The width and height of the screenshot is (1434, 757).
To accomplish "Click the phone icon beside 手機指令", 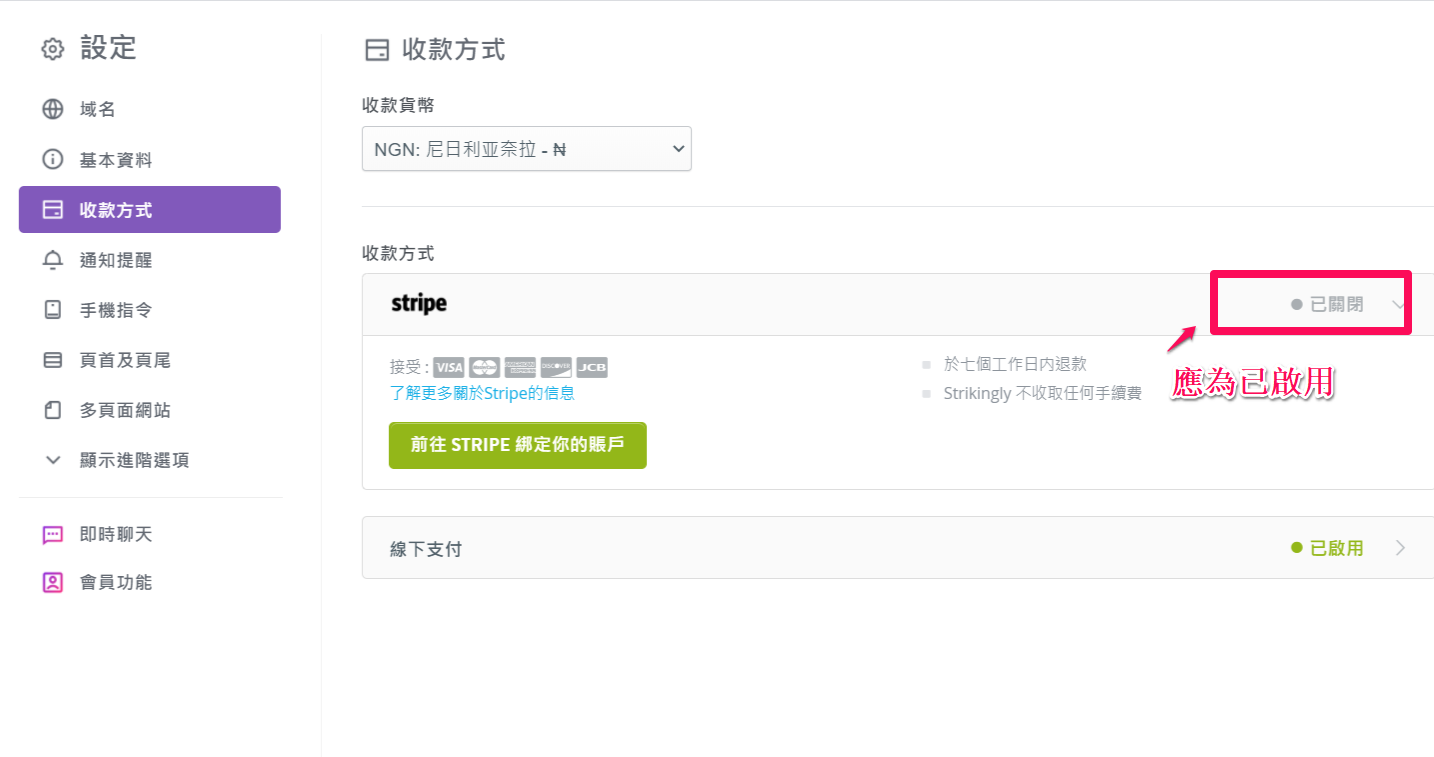I will pos(52,310).
